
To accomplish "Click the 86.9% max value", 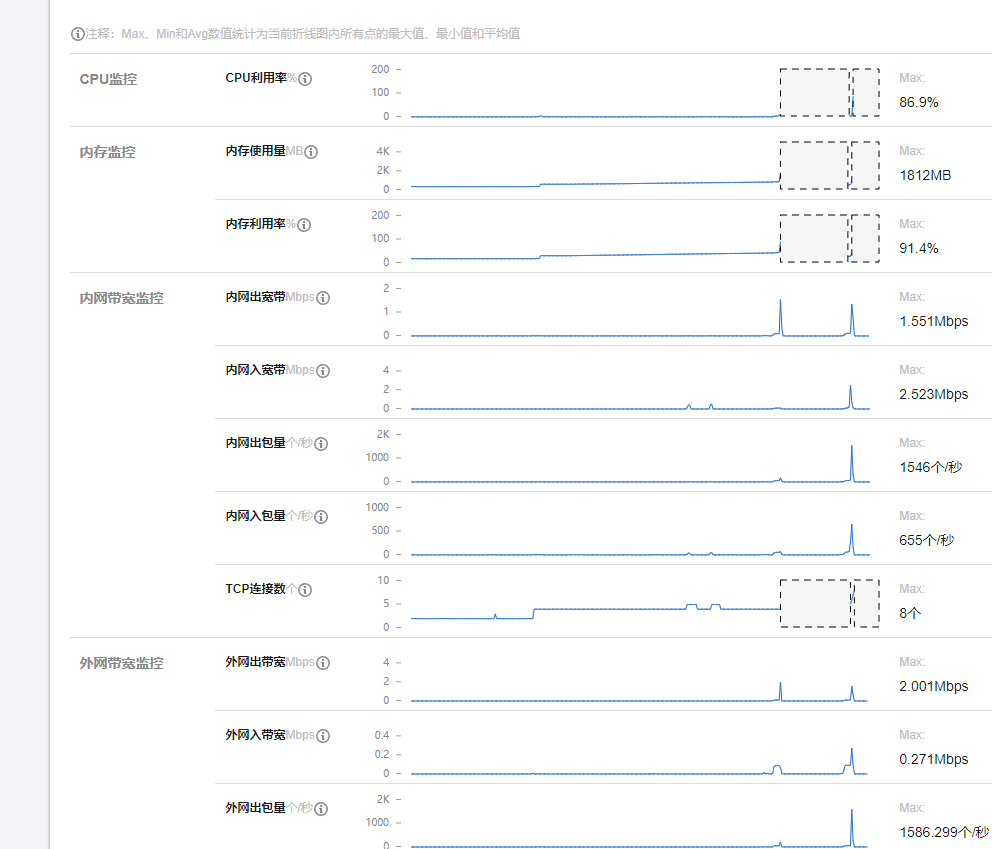I will click(919, 102).
